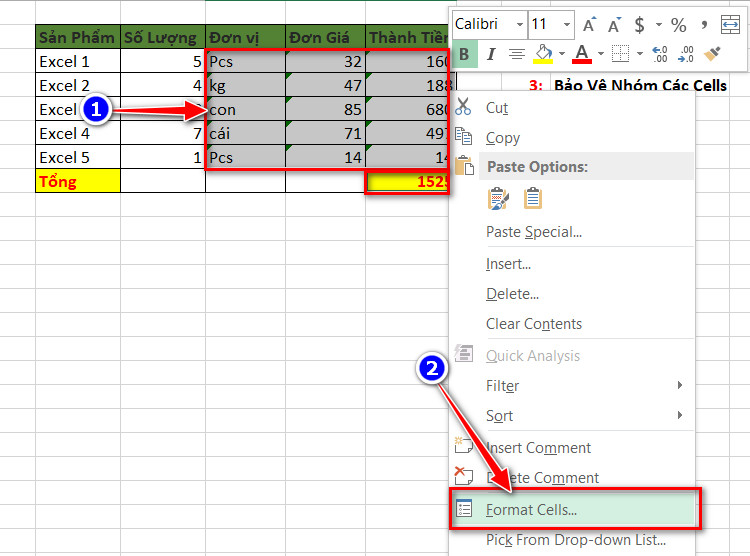Choose Cut from the context menu
The image size is (750, 556).
coord(496,108)
